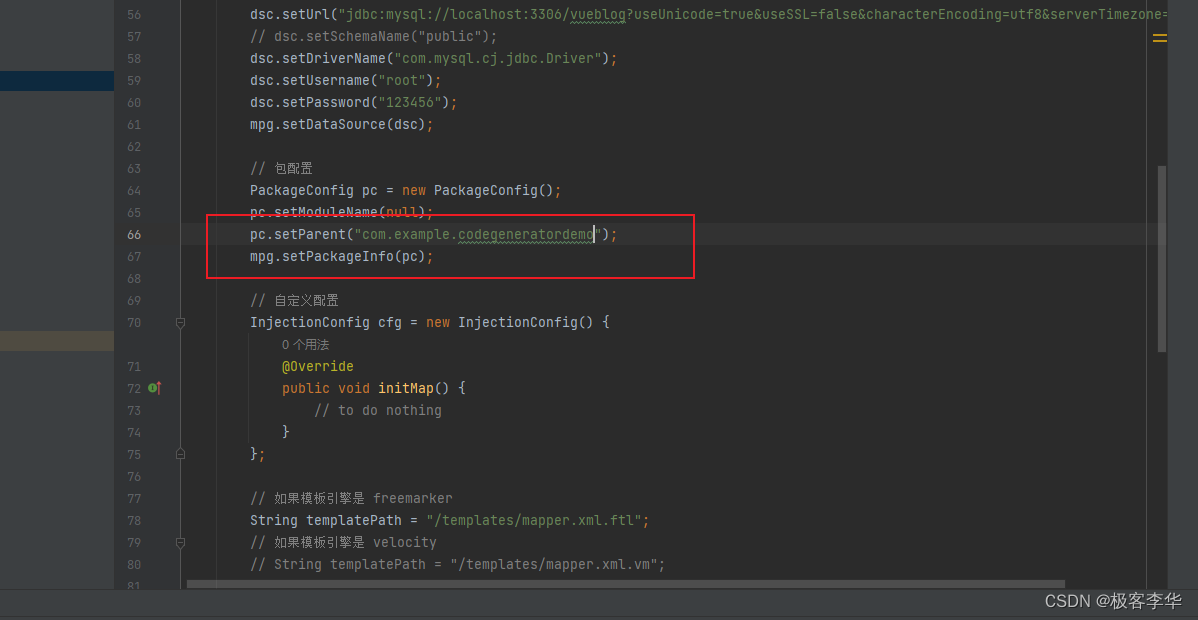Image resolution: width=1198 pixels, height=620 pixels.
Task: Click the '// 包配置' comment
Action: (281, 169)
